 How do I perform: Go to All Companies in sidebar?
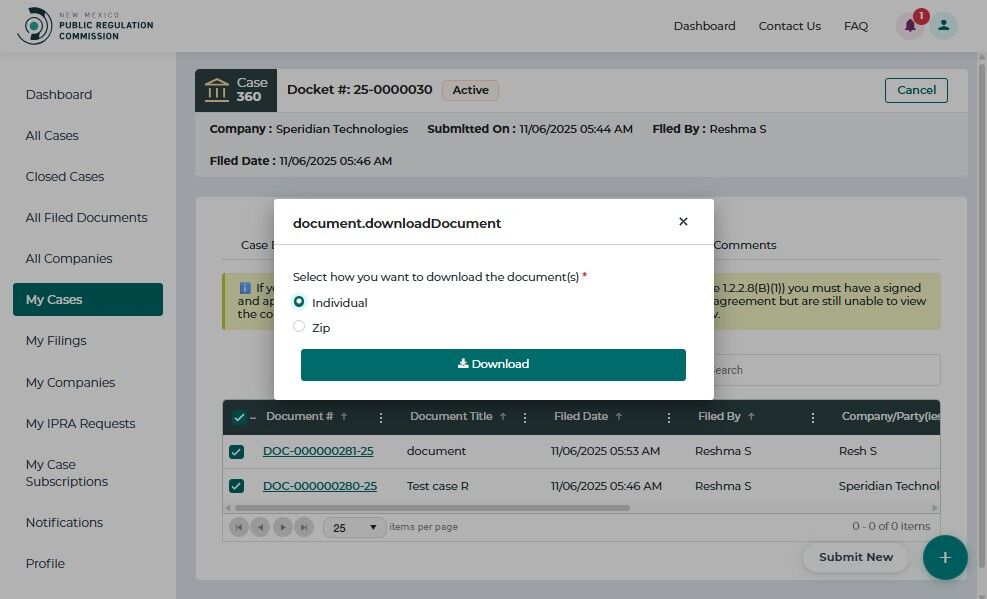click(69, 259)
